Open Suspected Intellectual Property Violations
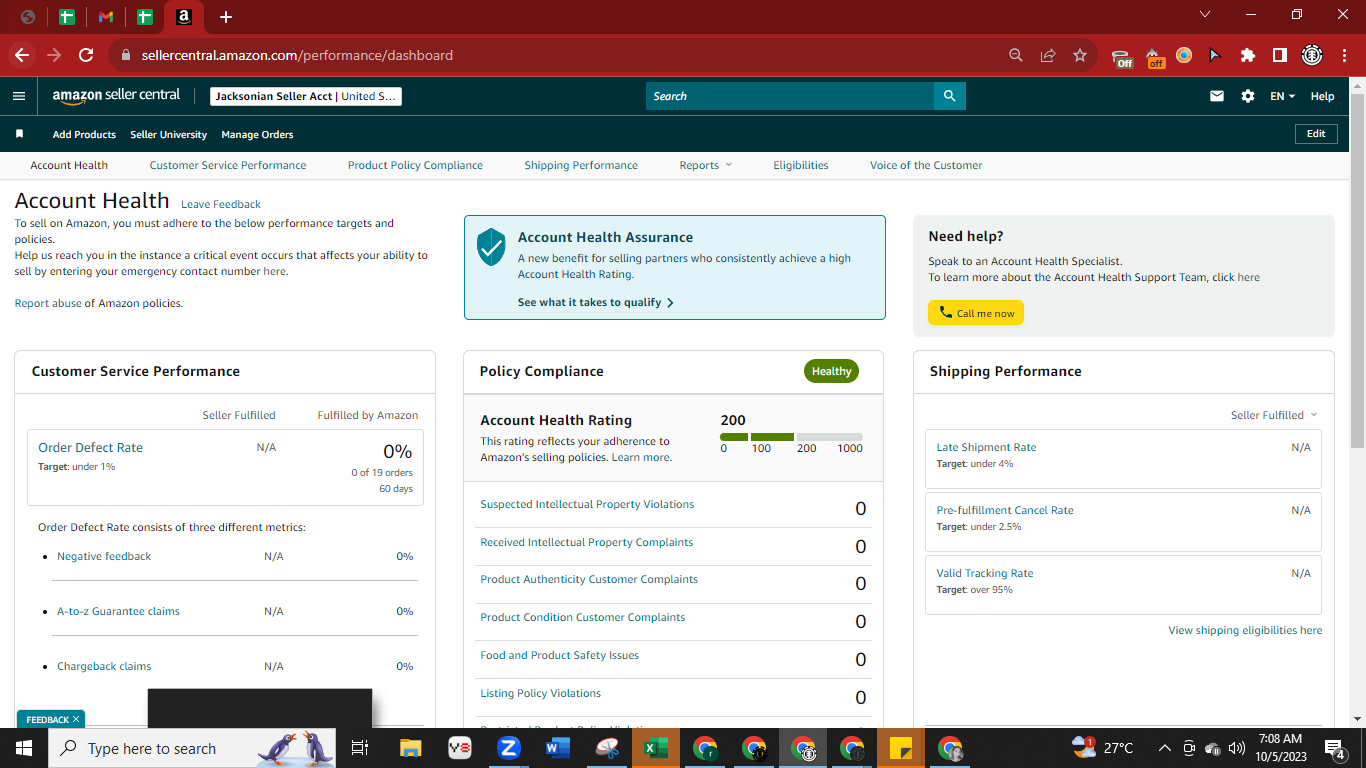Screen dimensions: 1366x768 587,504
